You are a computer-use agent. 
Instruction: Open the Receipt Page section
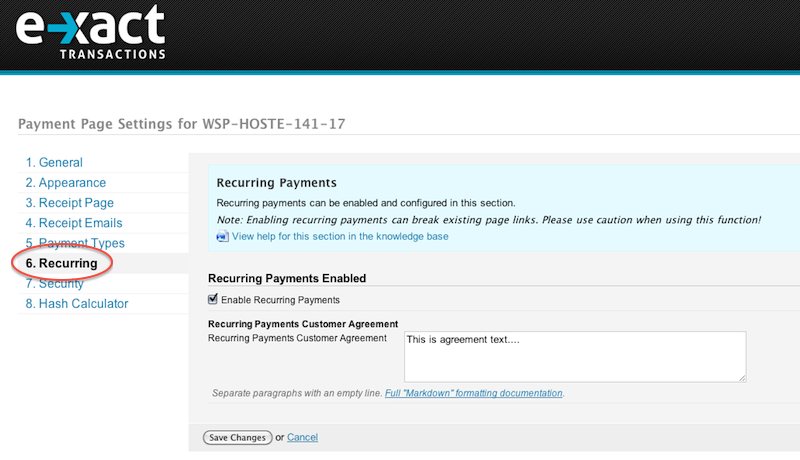pos(69,202)
